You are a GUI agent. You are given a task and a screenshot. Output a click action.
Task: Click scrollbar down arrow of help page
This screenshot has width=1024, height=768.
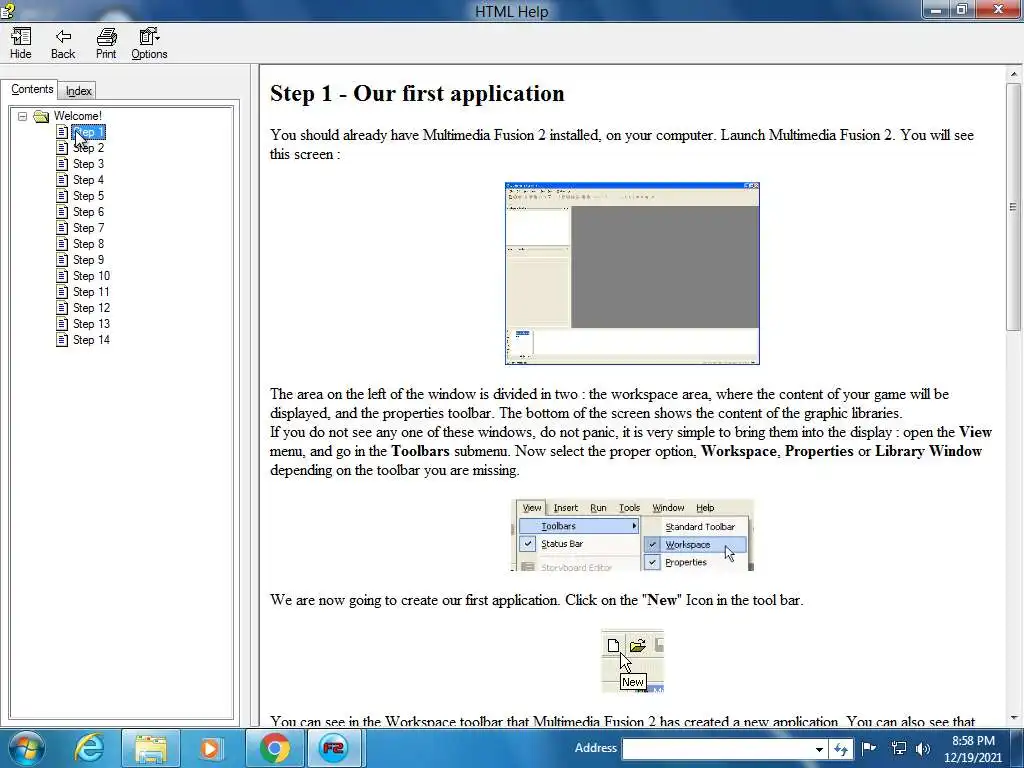click(x=1014, y=717)
